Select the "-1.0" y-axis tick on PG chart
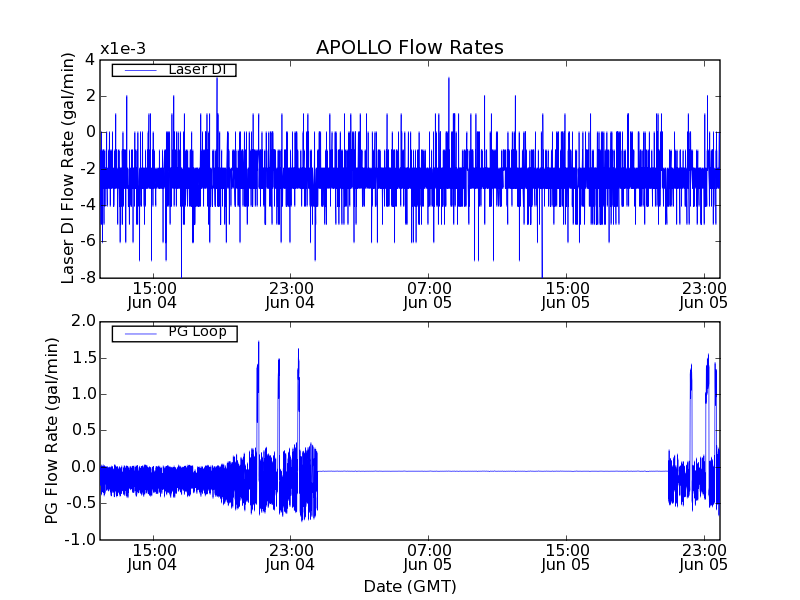Image resolution: width=800 pixels, height=600 pixels. click(81, 539)
